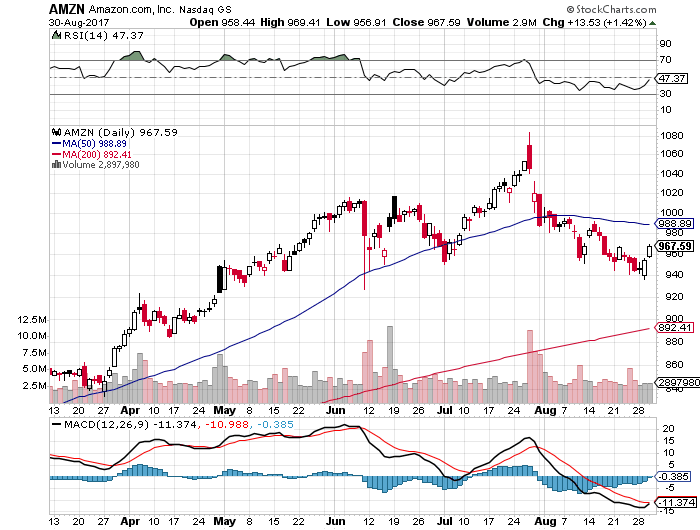Click the chart date 30-Aug-2017
The image size is (700, 530).
79,22
